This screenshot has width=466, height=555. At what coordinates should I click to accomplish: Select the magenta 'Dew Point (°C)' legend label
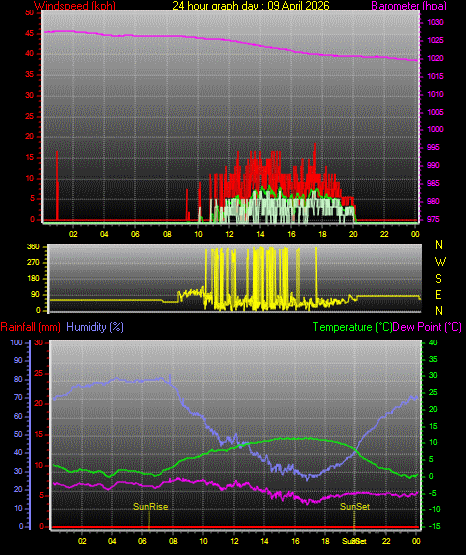pyautogui.click(x=427, y=327)
